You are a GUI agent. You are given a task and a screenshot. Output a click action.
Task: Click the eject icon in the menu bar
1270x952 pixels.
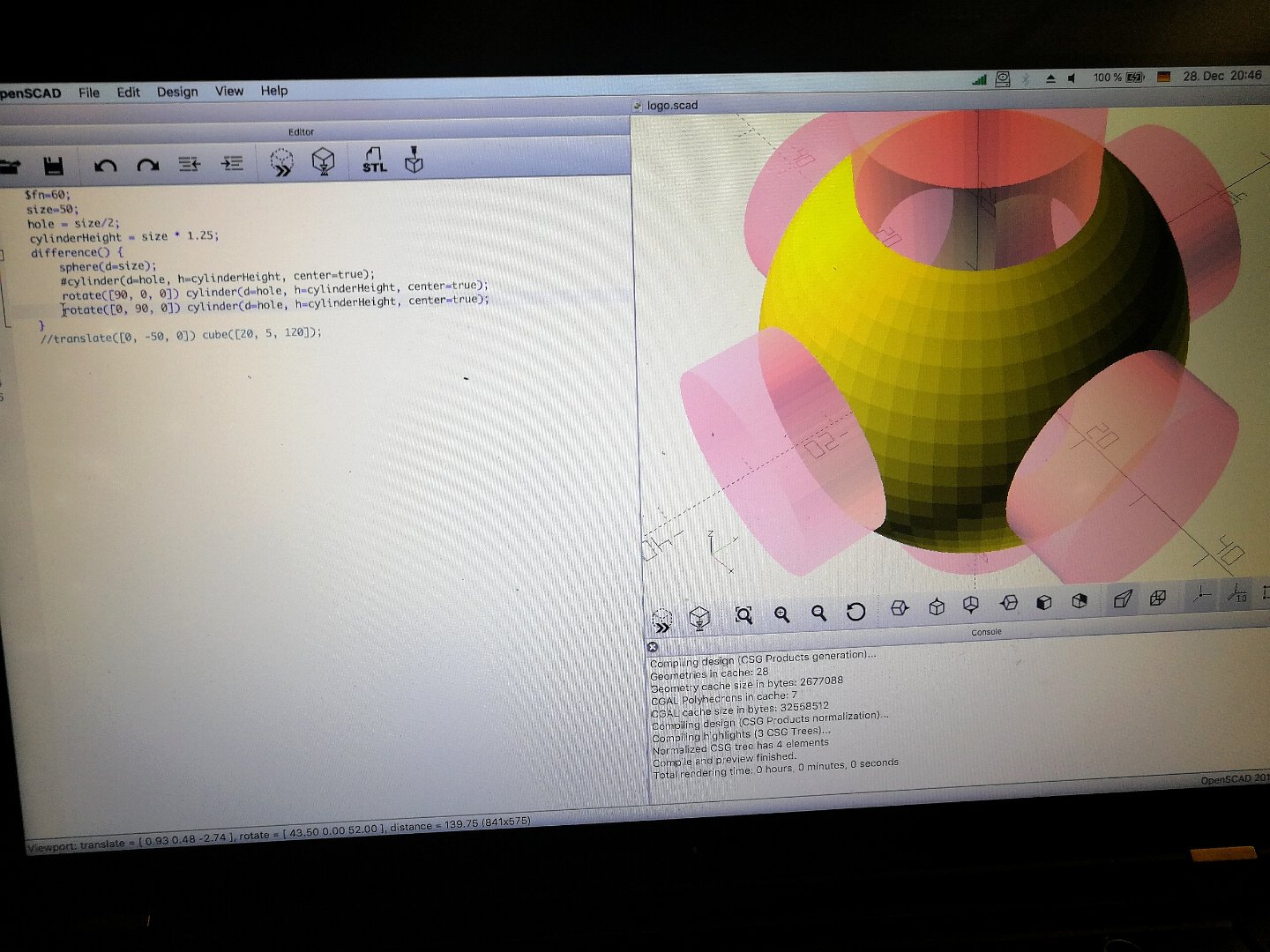point(1050,78)
